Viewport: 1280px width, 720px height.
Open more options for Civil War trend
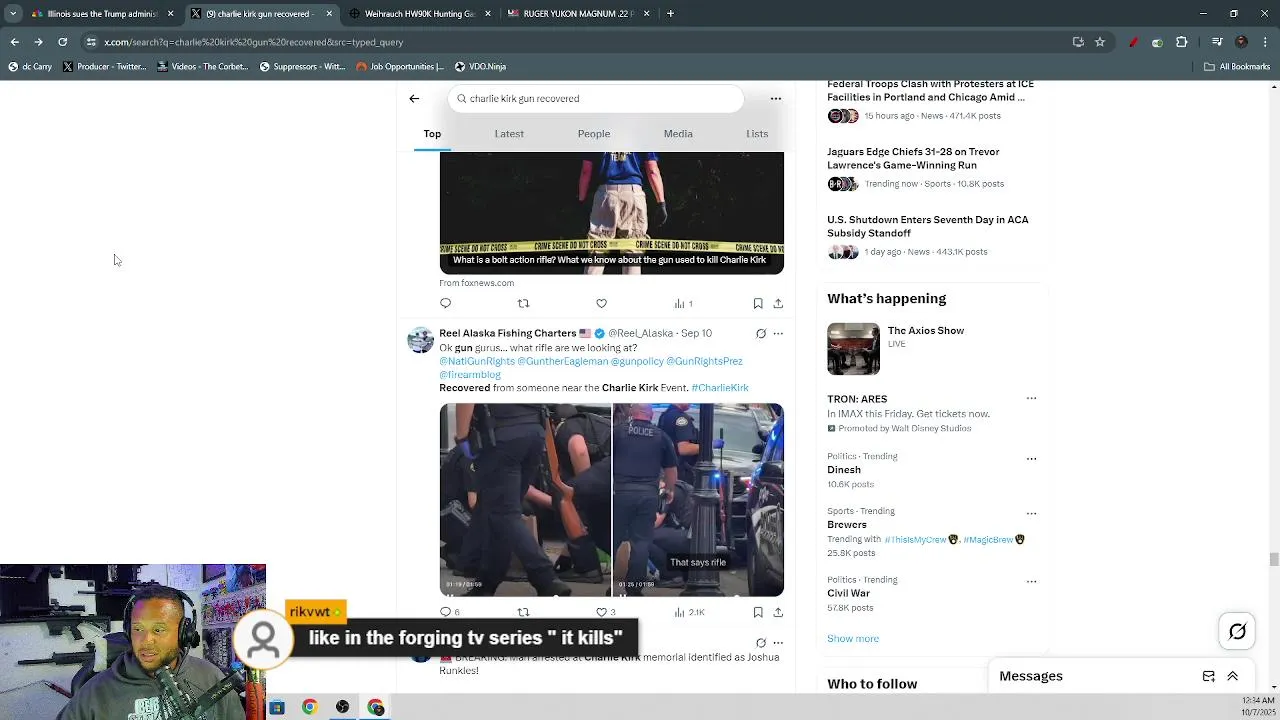(1031, 581)
